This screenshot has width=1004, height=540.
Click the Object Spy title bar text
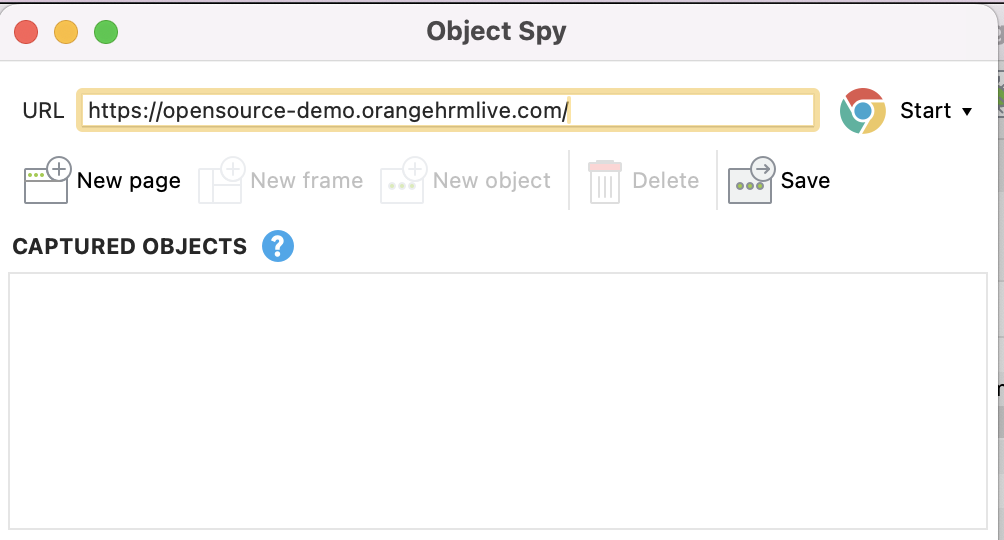(496, 32)
